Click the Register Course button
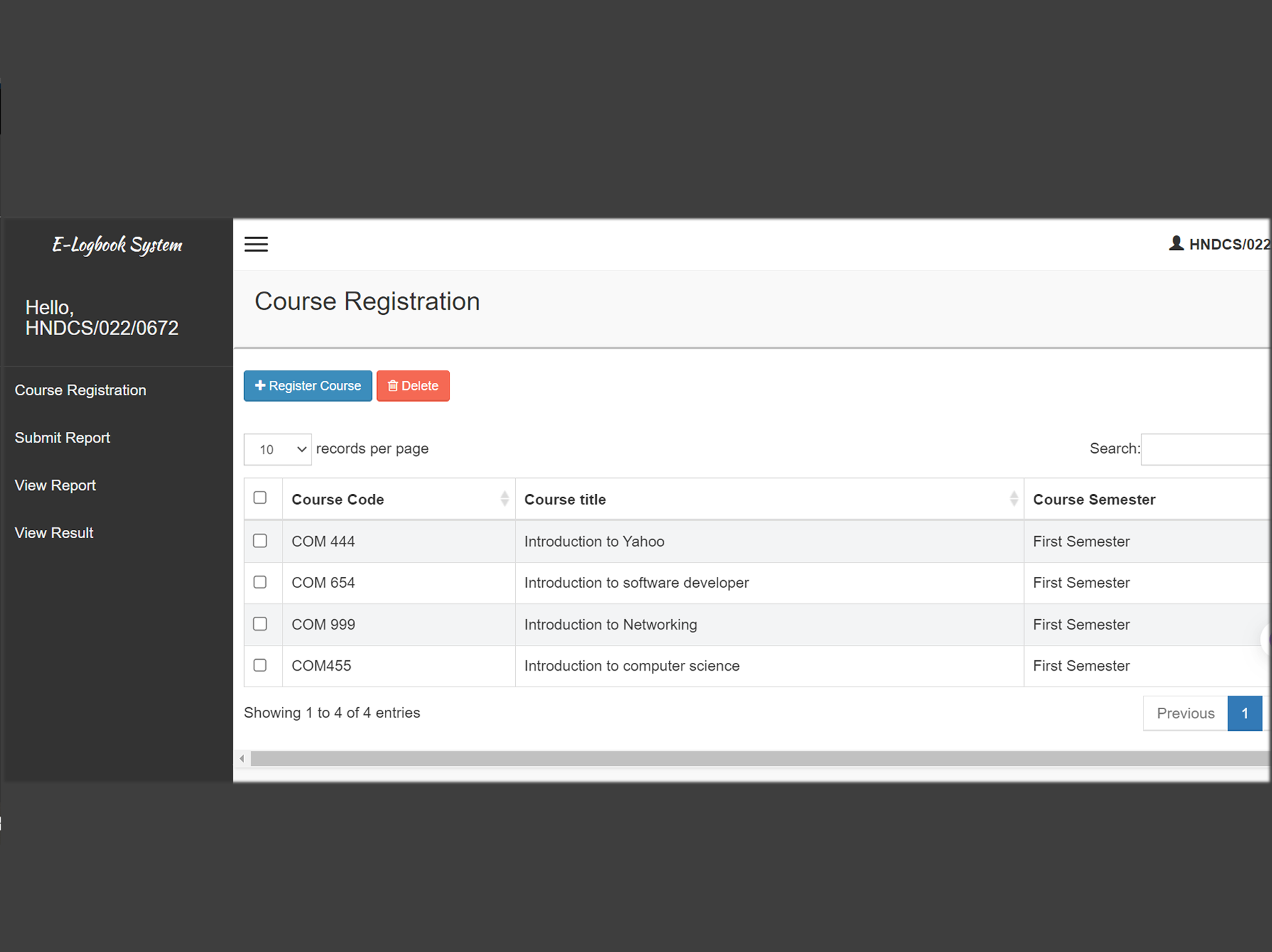 click(307, 385)
